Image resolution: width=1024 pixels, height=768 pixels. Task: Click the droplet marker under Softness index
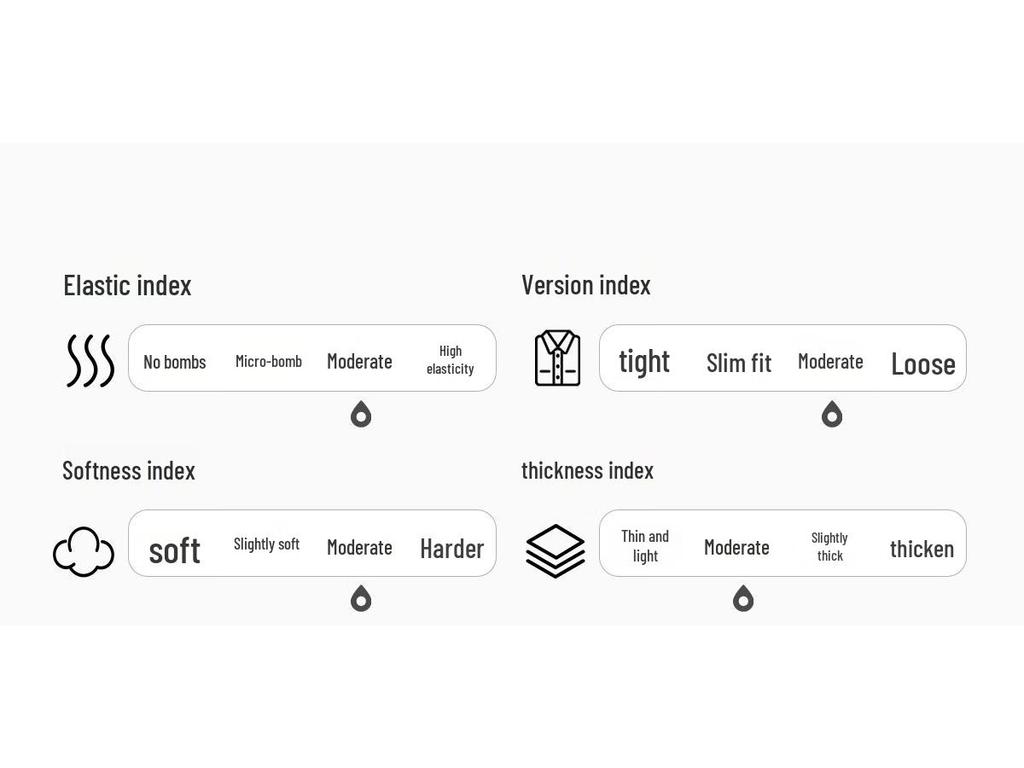(x=361, y=599)
